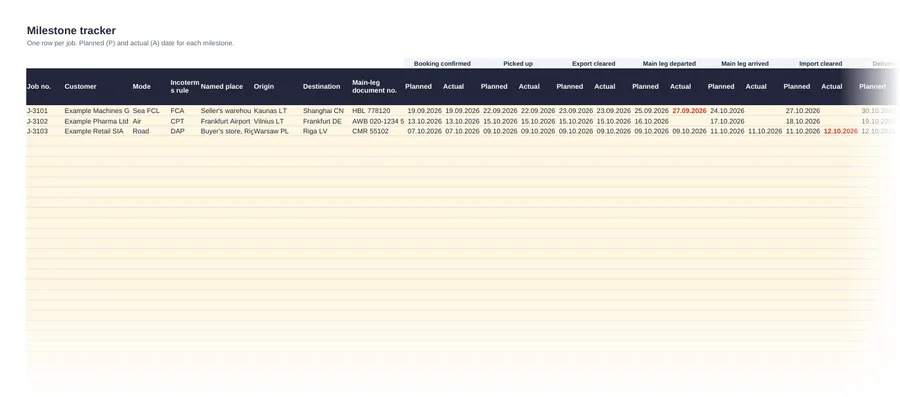
Task: Click customer cell Example Pharma Ltd
Action: 96,122
